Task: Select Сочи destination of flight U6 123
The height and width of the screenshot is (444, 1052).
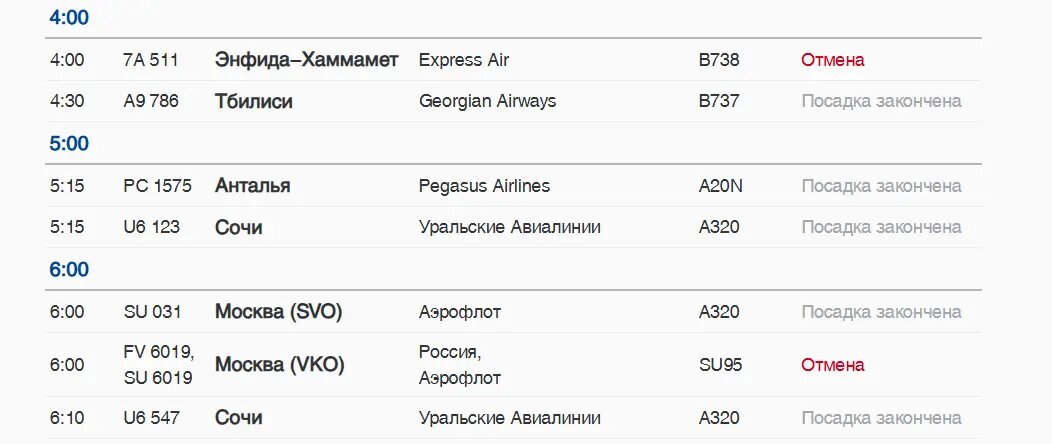Action: click(238, 227)
